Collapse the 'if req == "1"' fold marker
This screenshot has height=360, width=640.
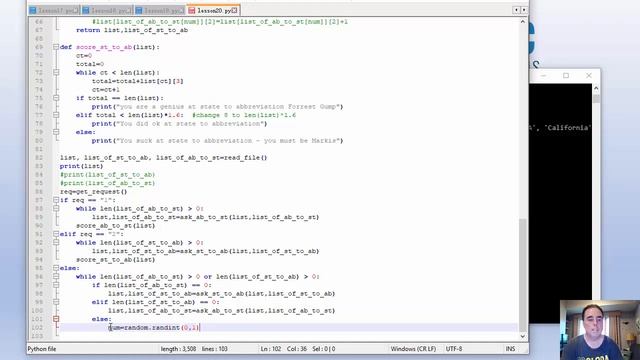coord(56,200)
